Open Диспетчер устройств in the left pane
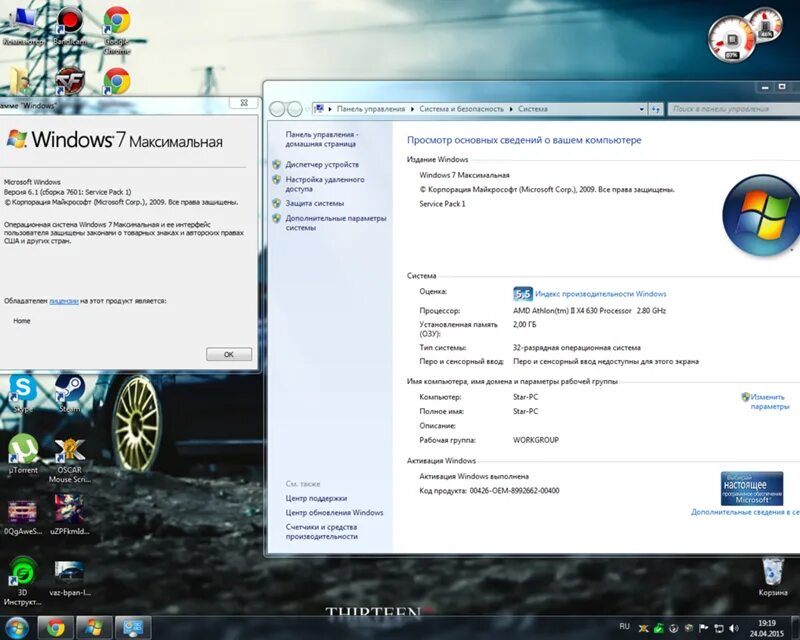This screenshot has height=640, width=800. pos(322,164)
